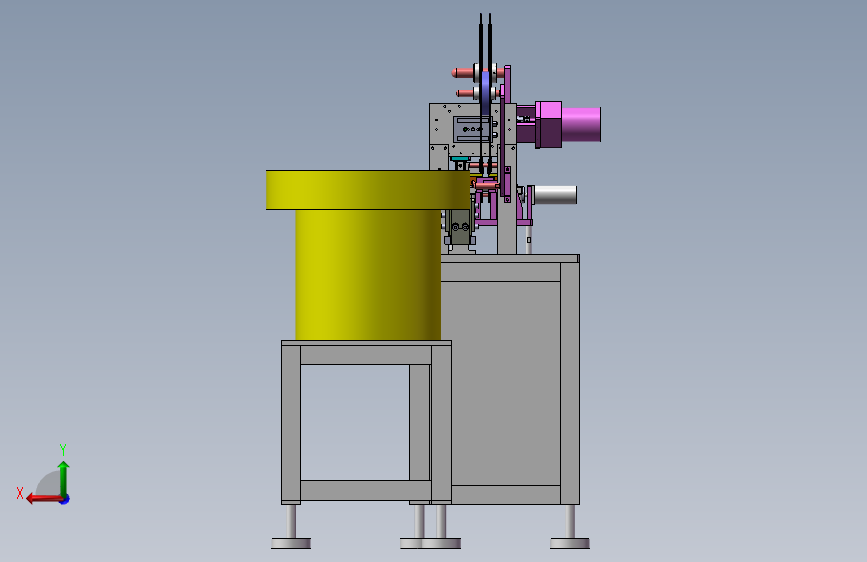Select the small cyan part under the plate
Viewport: 867px width, 562px height.
click(459, 159)
